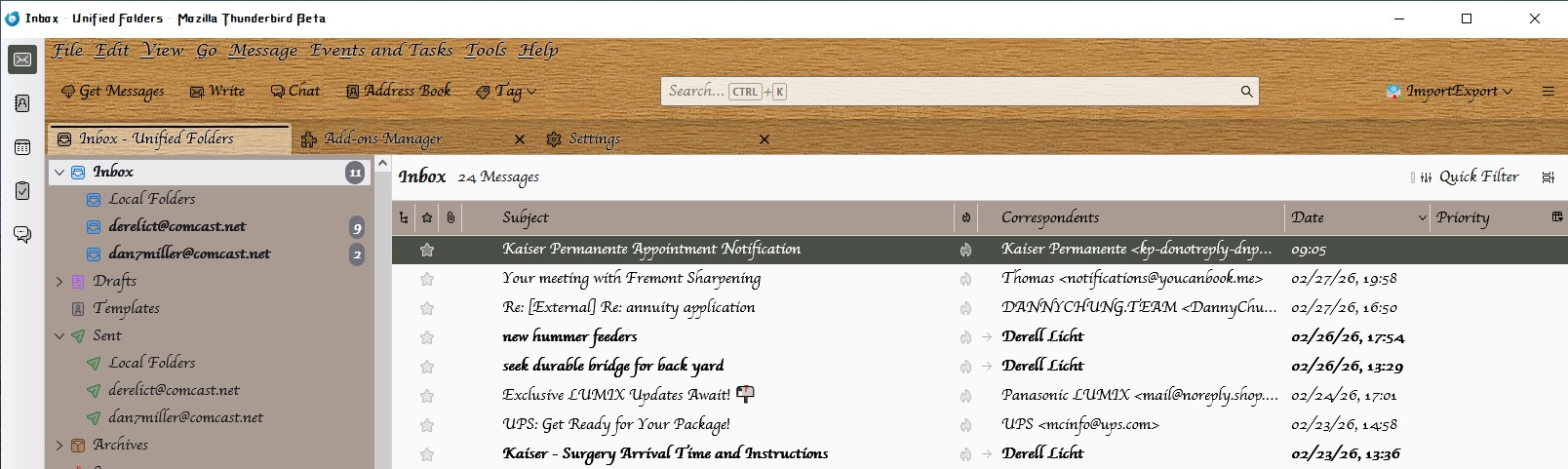The height and width of the screenshot is (469, 1568).
Task: Expand the Drafts folder
Action: tap(59, 281)
